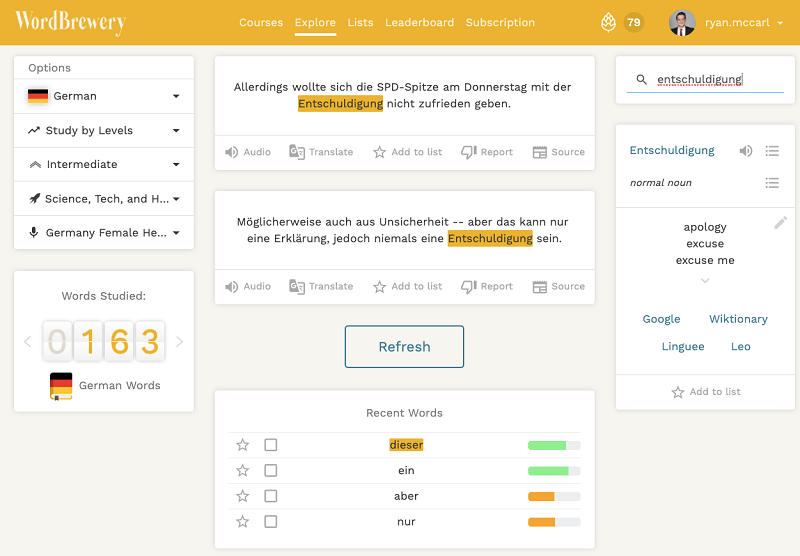Look up the word on Leo
This screenshot has height=556, width=800.
tap(740, 347)
